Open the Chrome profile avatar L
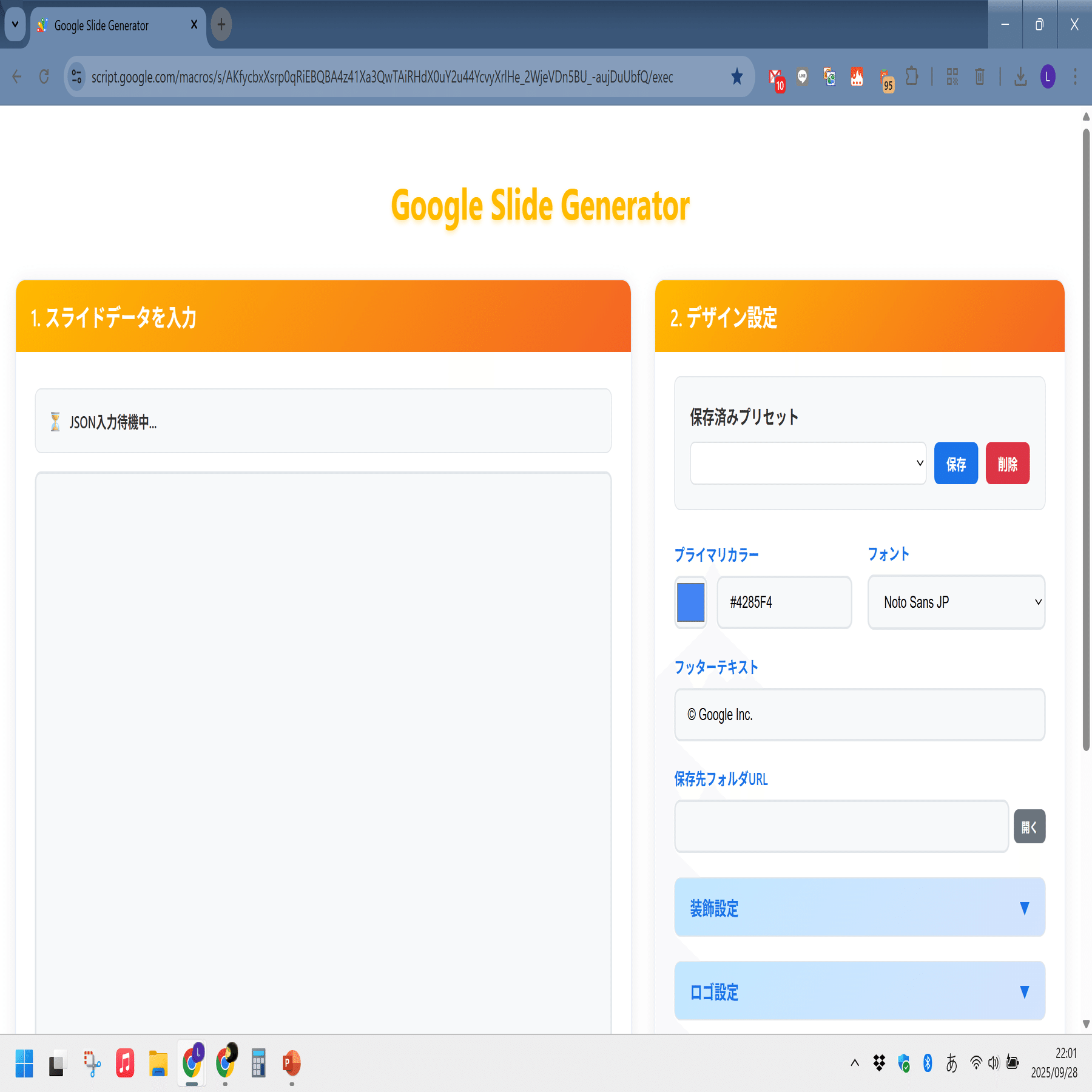 pyautogui.click(x=1048, y=77)
